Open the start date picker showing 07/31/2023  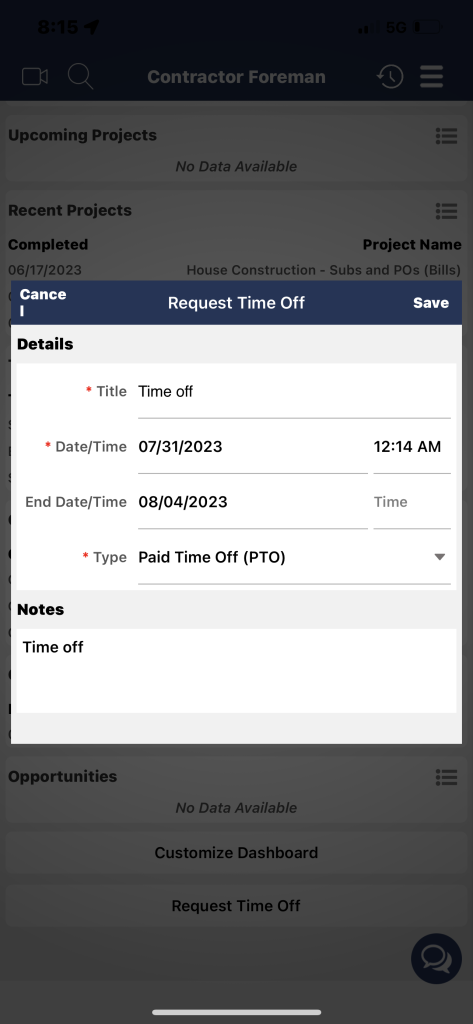tap(253, 448)
